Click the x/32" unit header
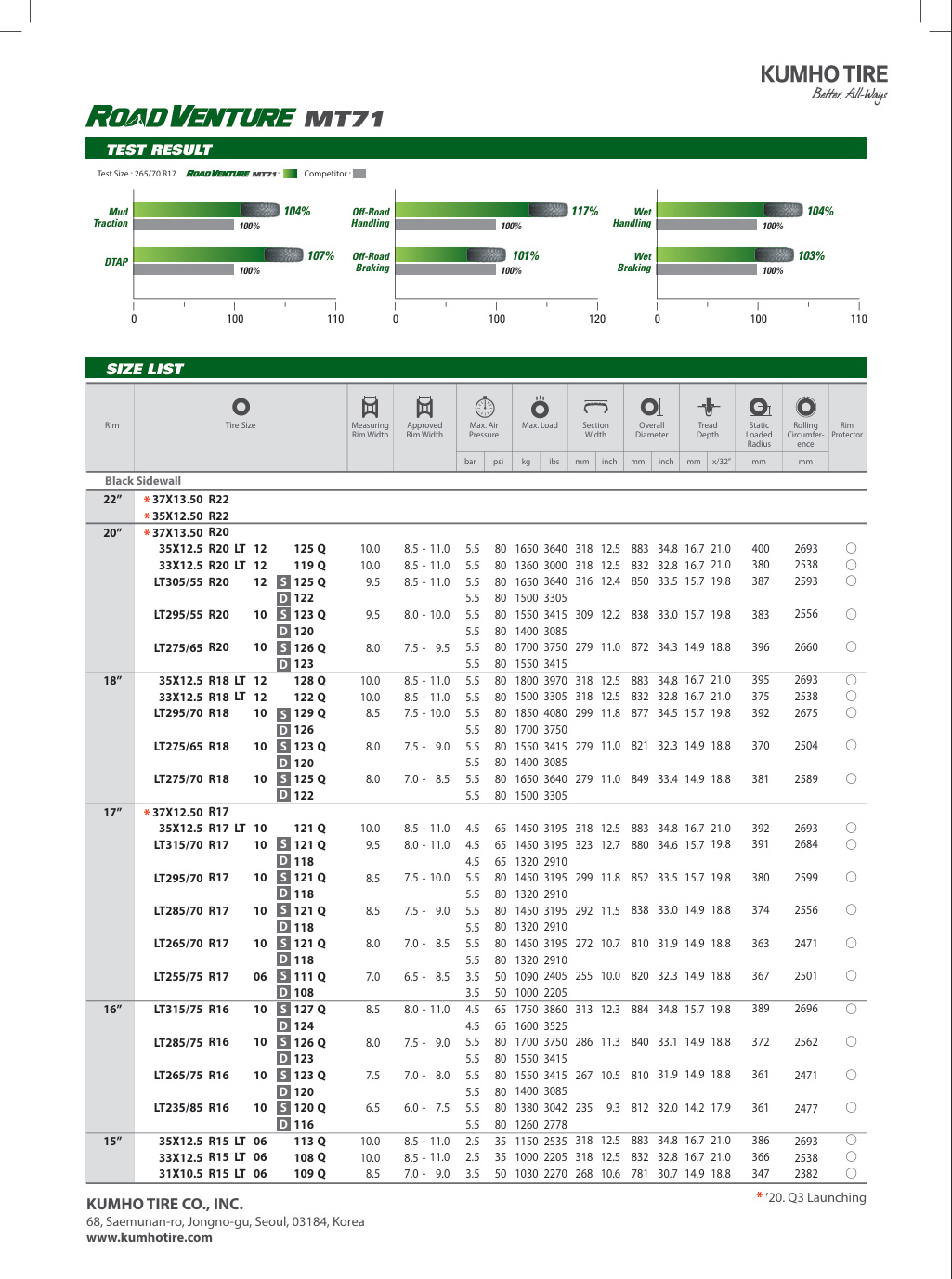Screen dimensions: 952x1279 point(722,462)
